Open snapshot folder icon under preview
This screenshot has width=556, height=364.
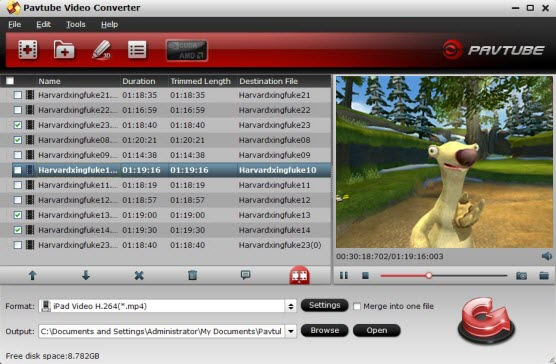pyautogui.click(x=544, y=275)
